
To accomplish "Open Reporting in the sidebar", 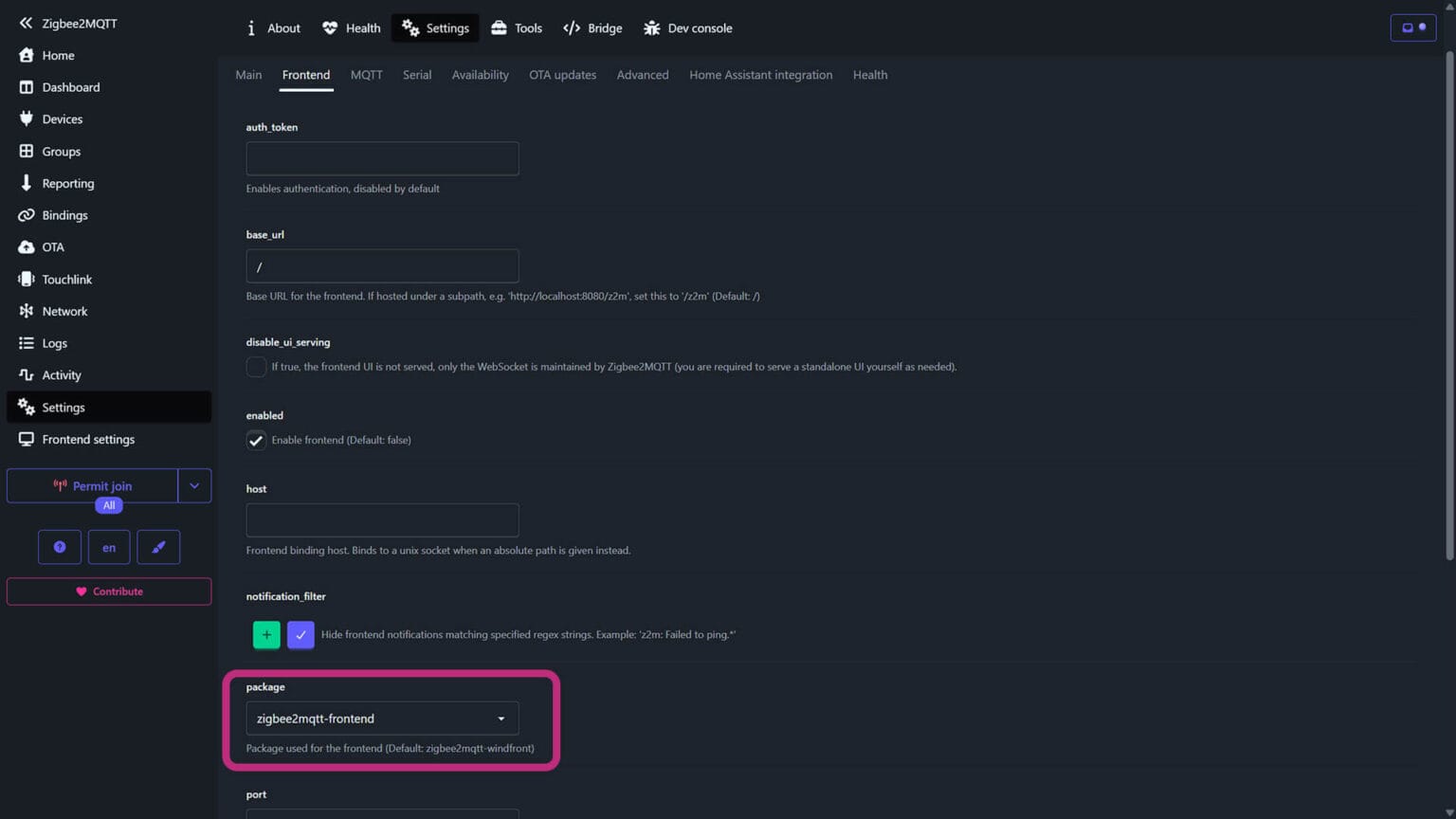I will point(109,183).
